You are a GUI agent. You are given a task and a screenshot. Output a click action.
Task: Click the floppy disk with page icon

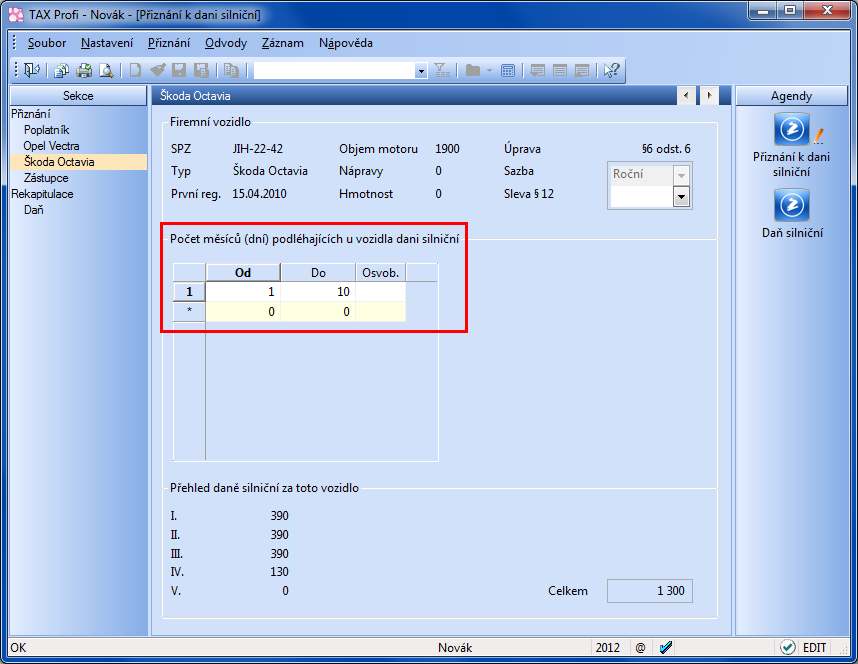[x=201, y=70]
